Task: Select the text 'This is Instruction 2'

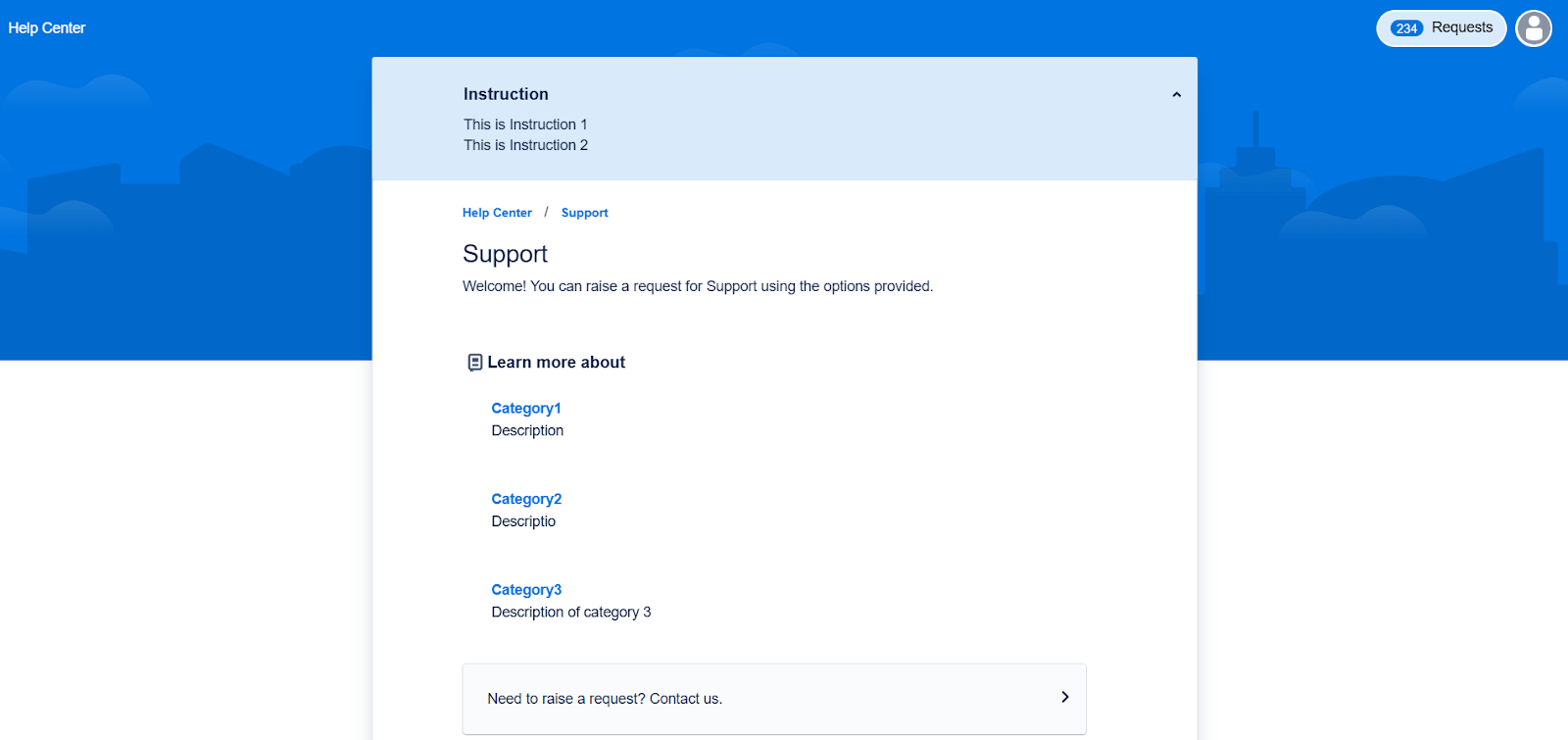Action: click(x=526, y=145)
